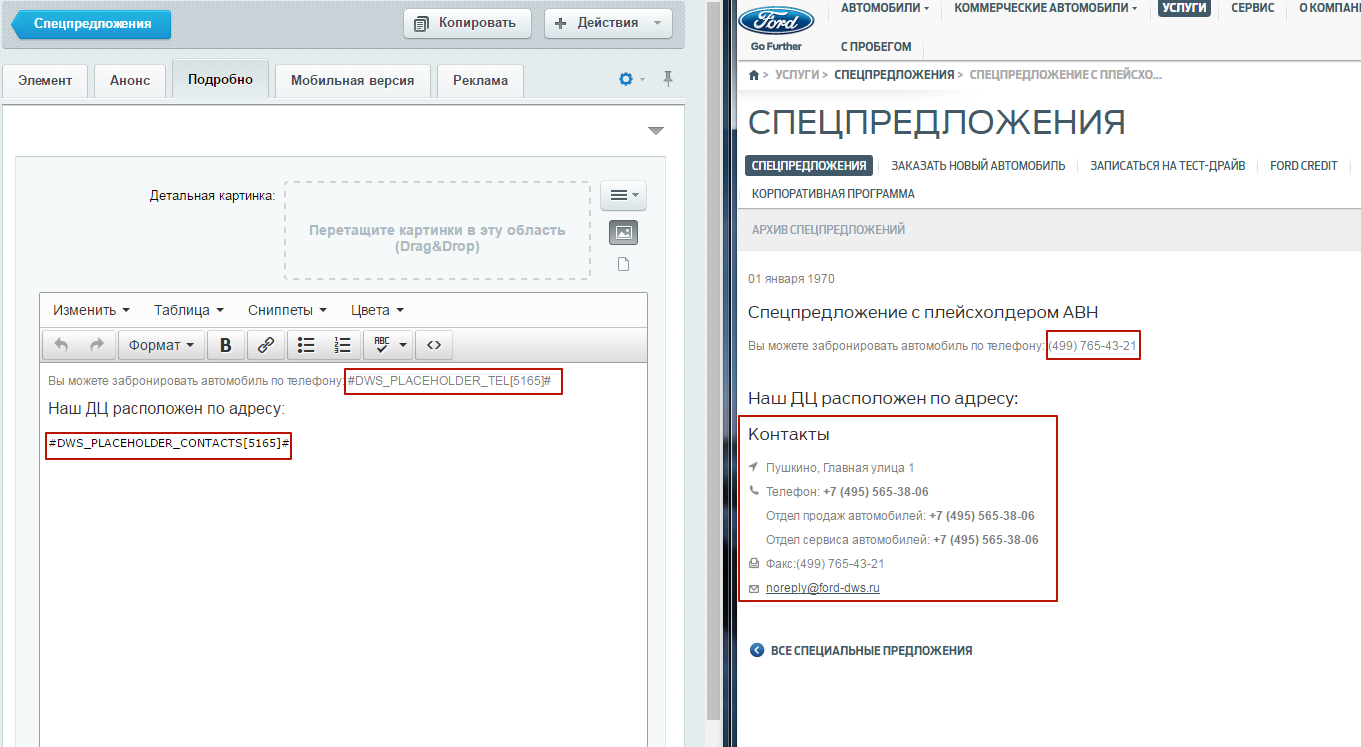This screenshot has width=1361, height=747.
Task: Open the gear settings icon
Action: [626, 79]
